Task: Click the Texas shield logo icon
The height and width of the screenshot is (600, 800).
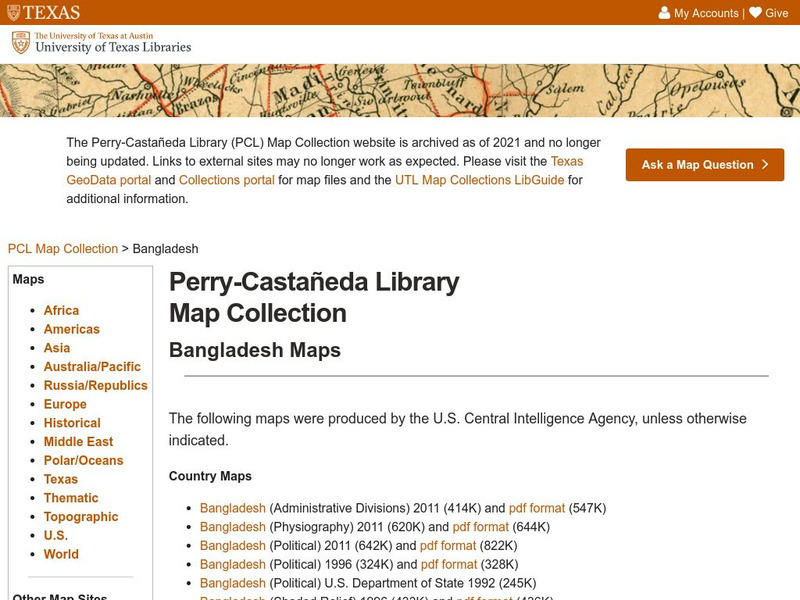Action: tap(13, 13)
